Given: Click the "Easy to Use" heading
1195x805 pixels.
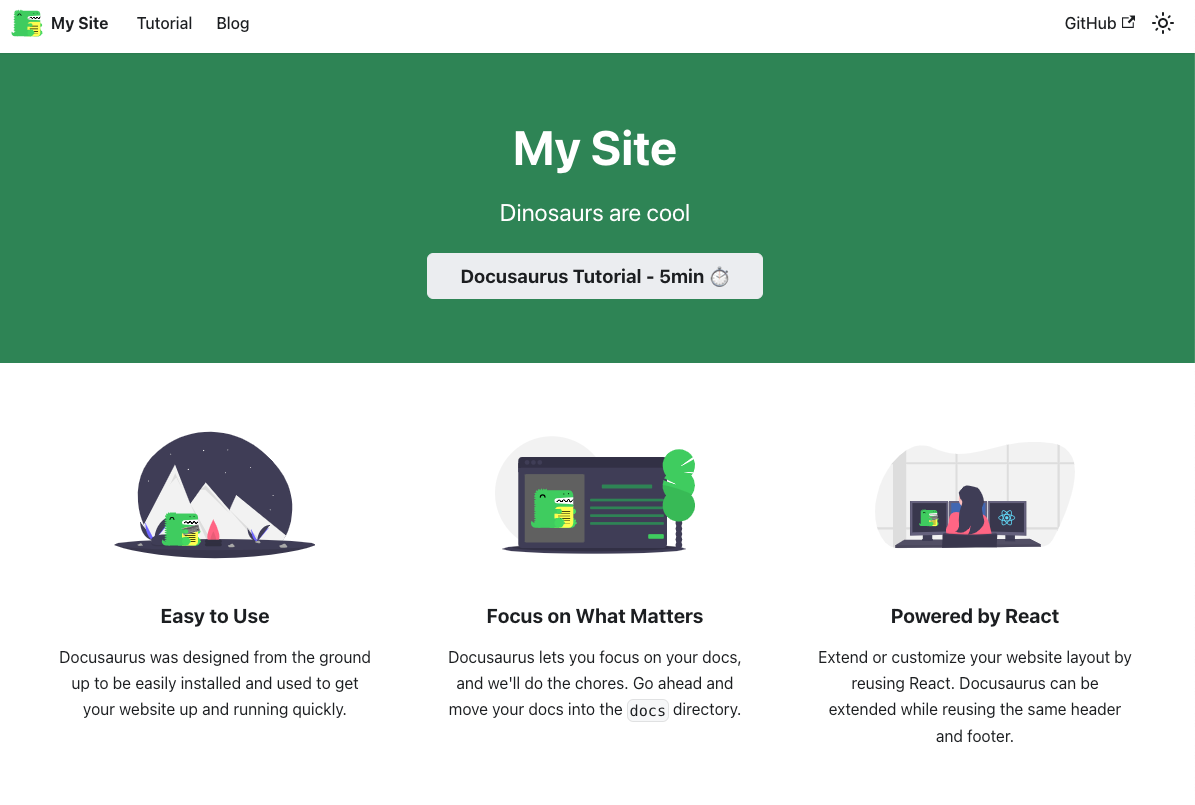Looking at the screenshot, I should click(x=215, y=616).
